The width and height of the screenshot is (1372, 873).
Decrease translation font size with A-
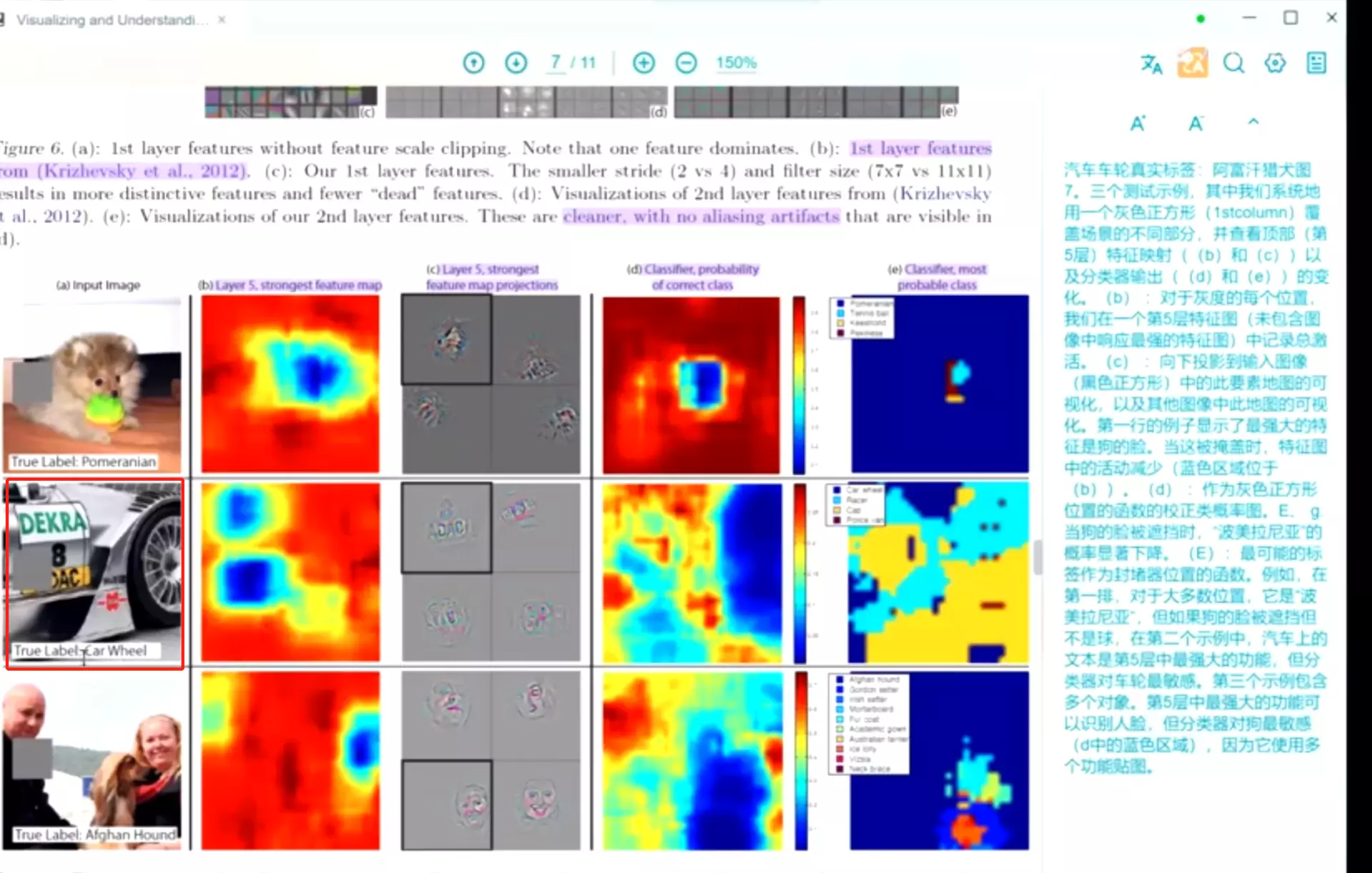click(x=1195, y=123)
